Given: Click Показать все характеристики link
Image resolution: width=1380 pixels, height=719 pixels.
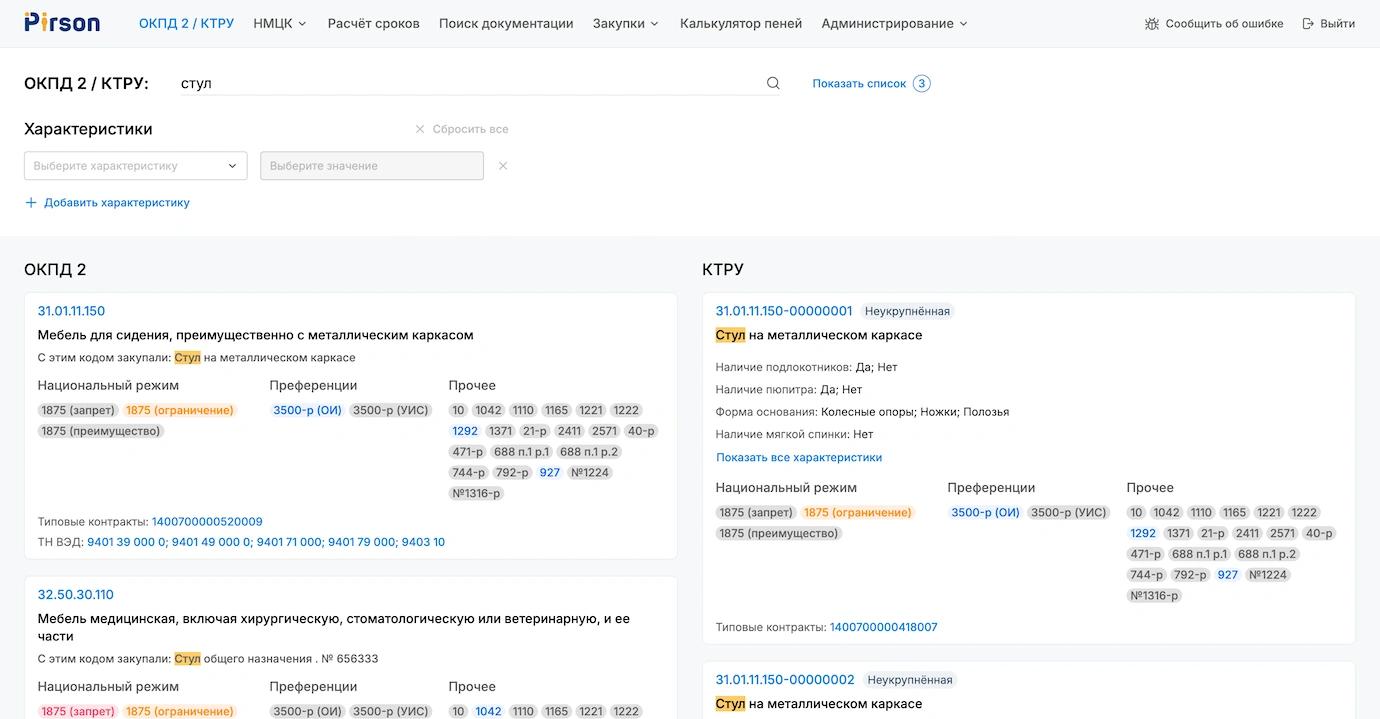Looking at the screenshot, I should pos(799,457).
